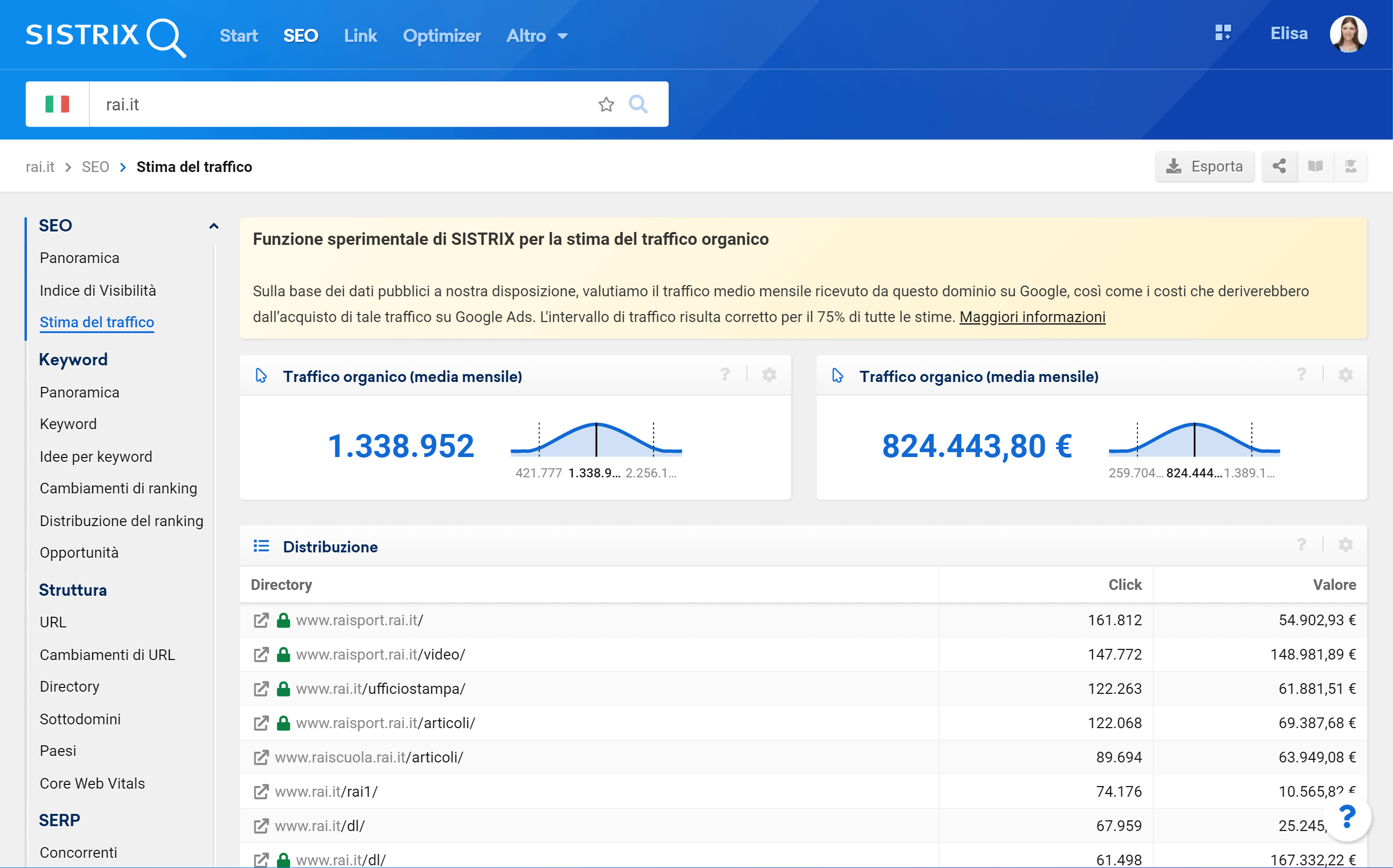Open Indice di Visibilità in sidebar
Viewport: 1393px width, 868px height.
98,290
